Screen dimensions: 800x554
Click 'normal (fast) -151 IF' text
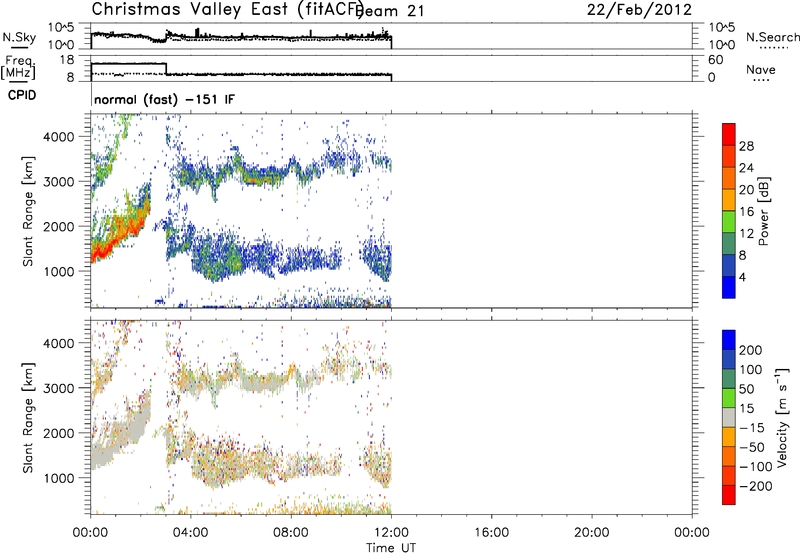coord(164,99)
